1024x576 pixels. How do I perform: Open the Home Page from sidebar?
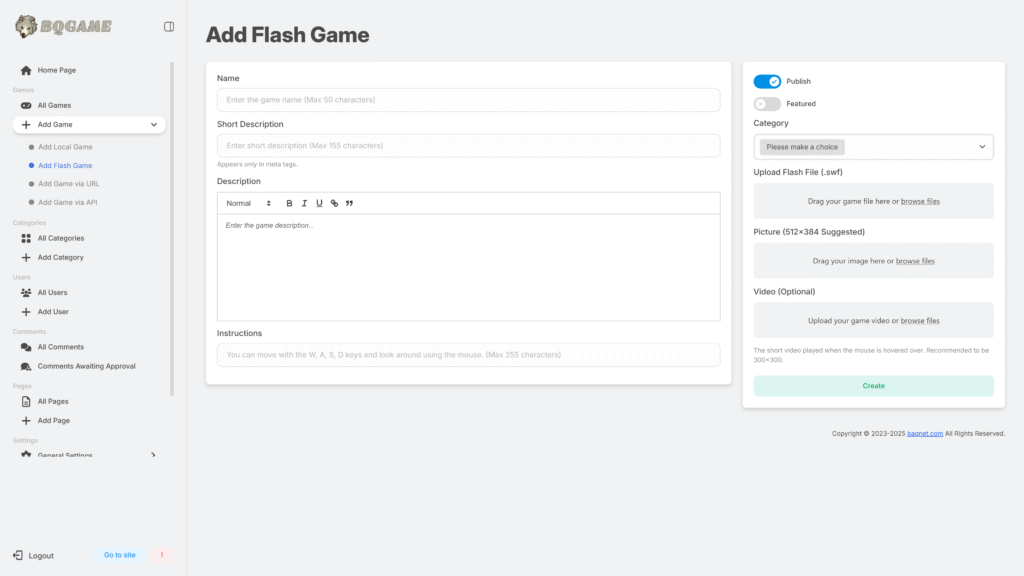[x=56, y=70]
